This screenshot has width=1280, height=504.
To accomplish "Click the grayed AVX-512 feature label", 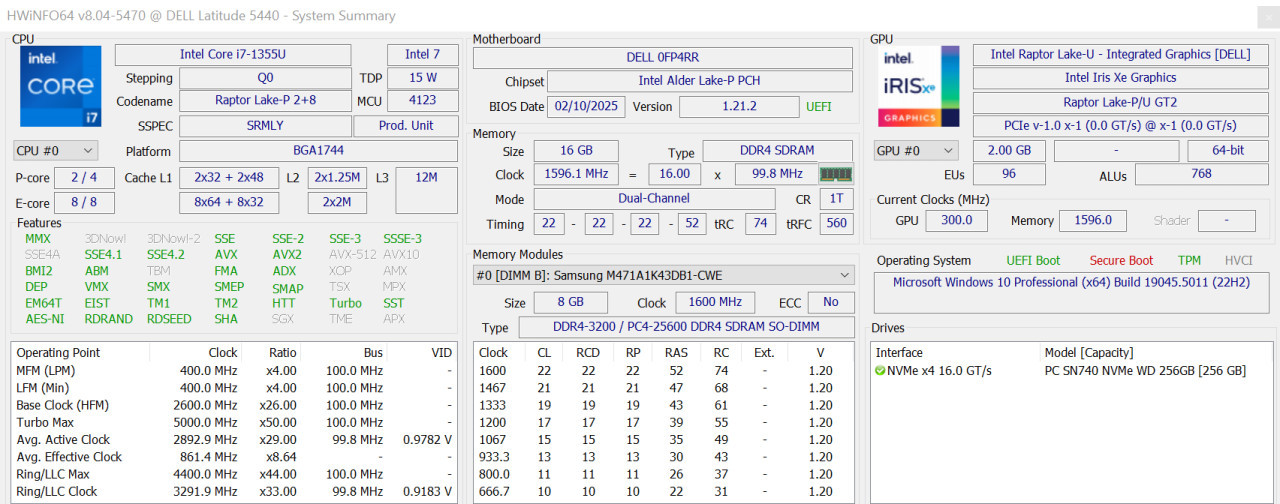I will pos(353,255).
